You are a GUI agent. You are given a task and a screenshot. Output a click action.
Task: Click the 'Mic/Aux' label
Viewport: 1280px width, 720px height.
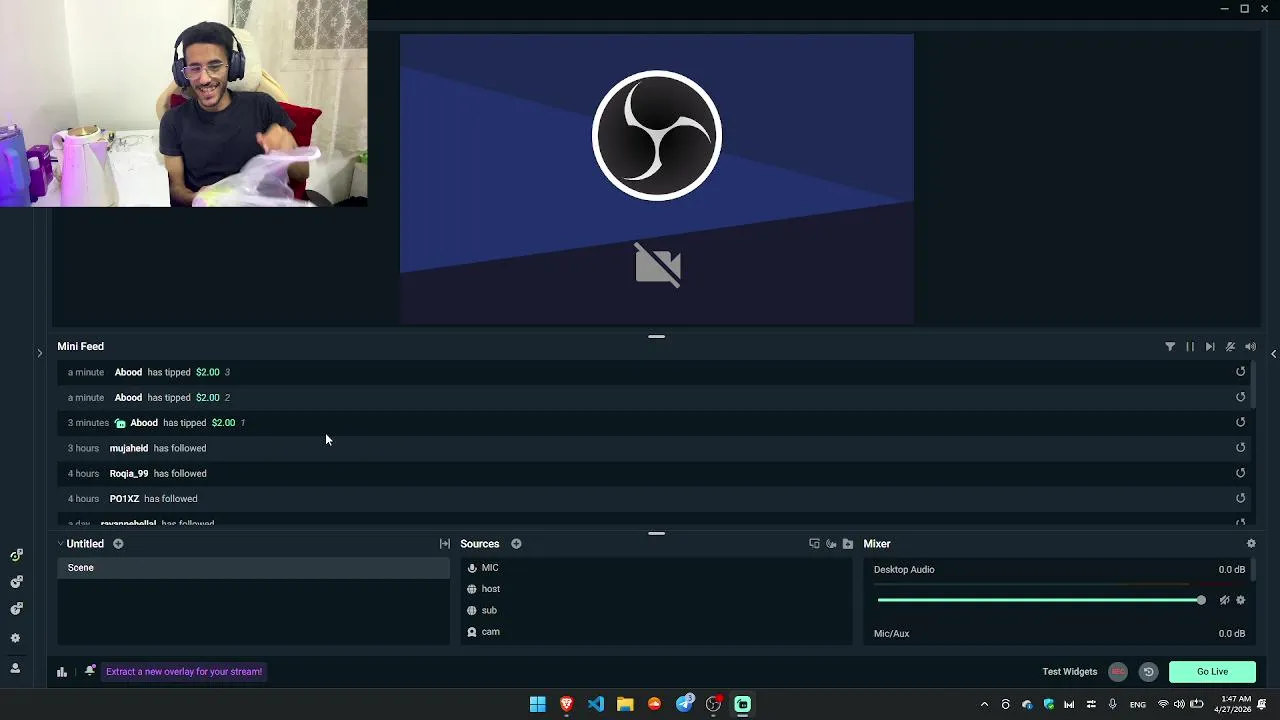coord(891,634)
